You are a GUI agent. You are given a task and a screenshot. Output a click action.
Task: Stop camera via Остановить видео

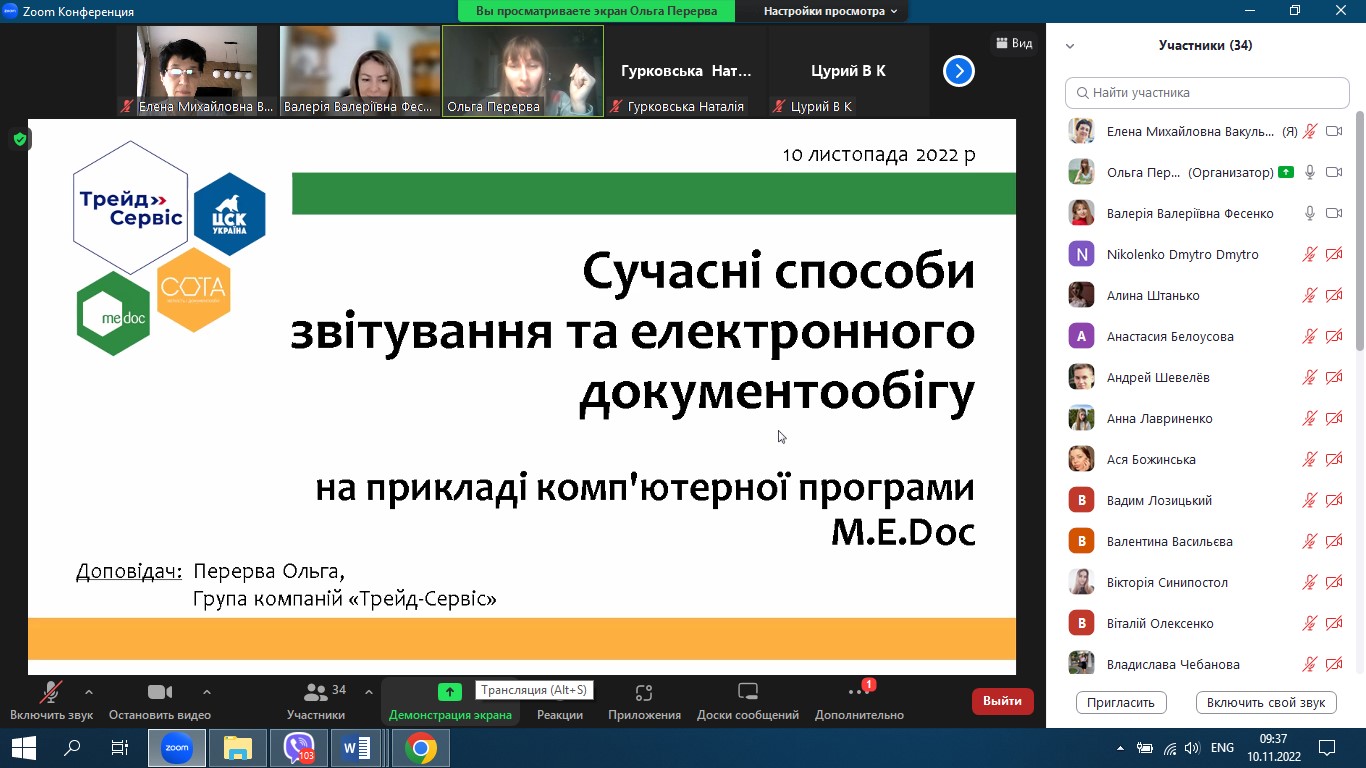pyautogui.click(x=160, y=701)
